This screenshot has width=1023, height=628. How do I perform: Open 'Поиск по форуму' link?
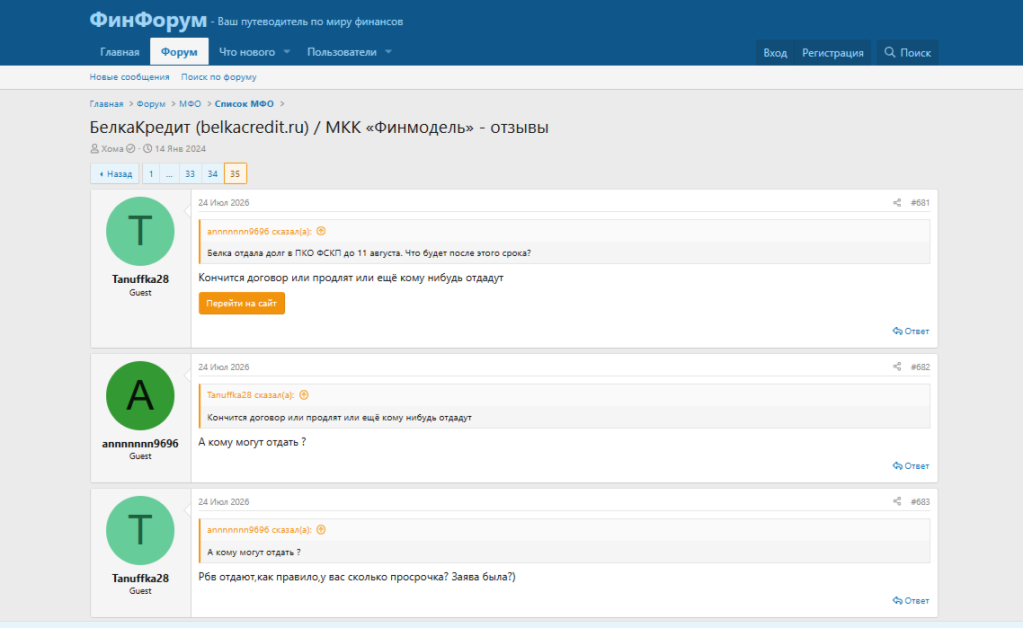point(219,77)
